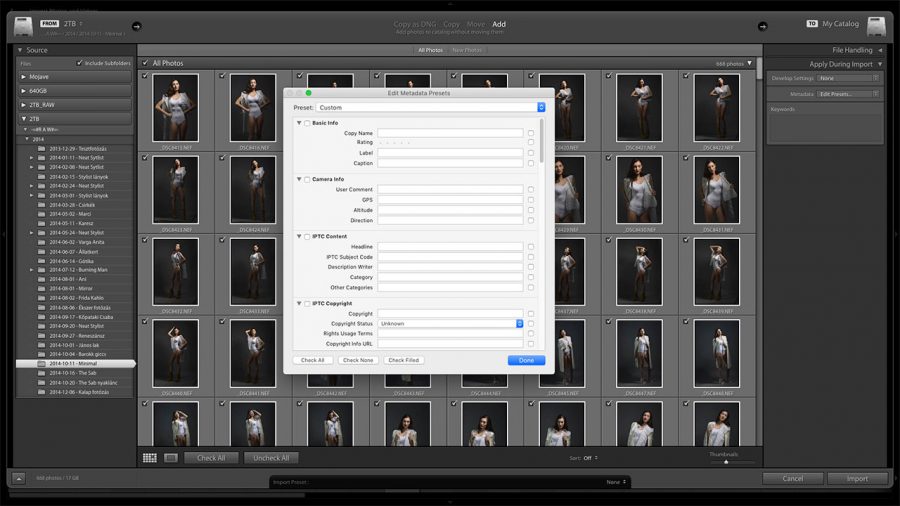Select the Add import method

[499, 24]
